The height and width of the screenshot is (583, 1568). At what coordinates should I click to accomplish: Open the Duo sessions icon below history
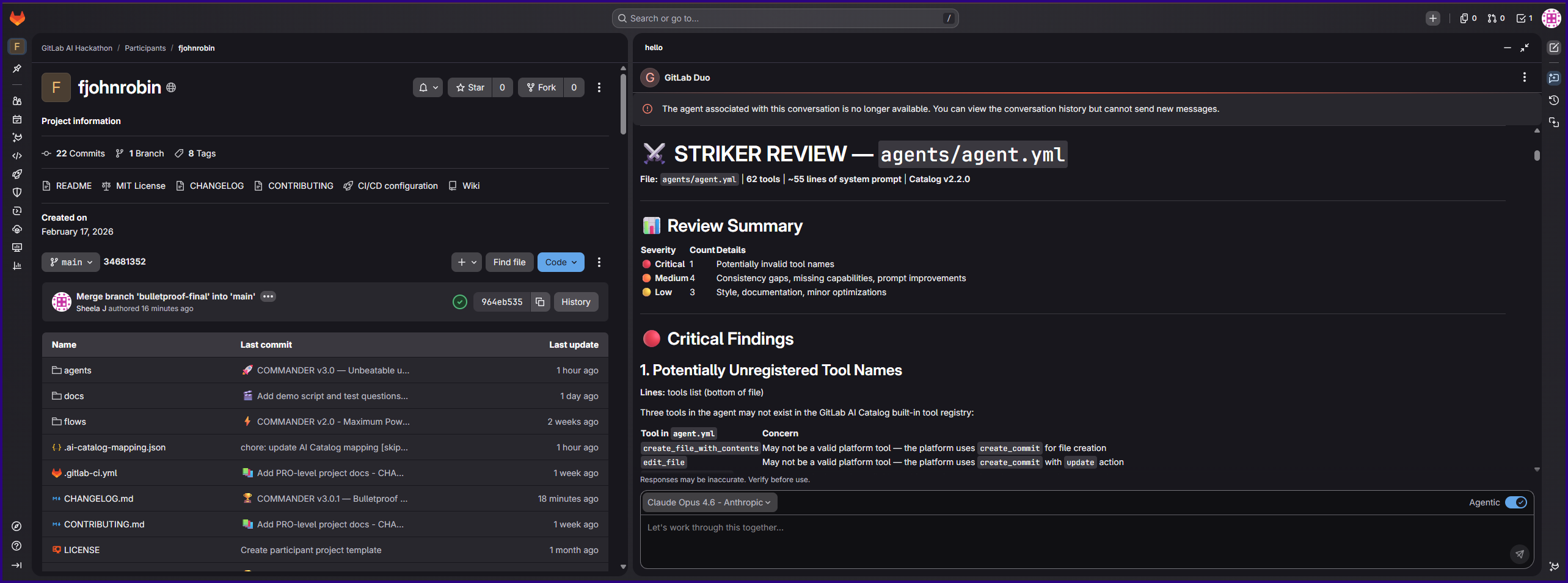1554,123
